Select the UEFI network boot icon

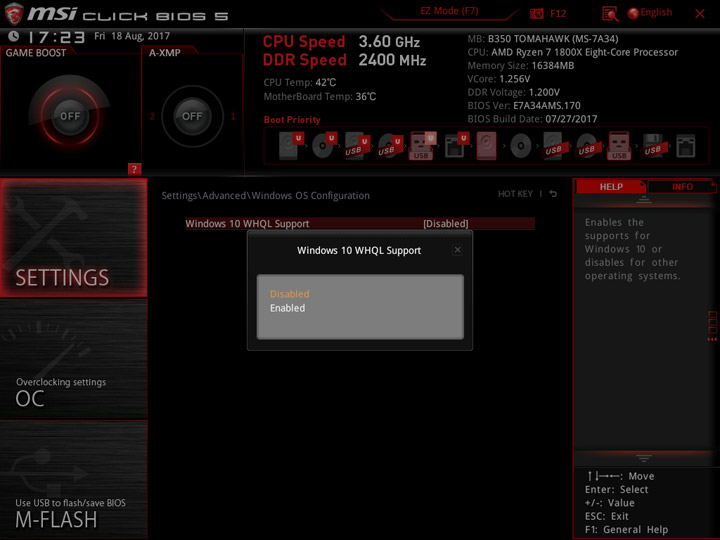tap(456, 146)
